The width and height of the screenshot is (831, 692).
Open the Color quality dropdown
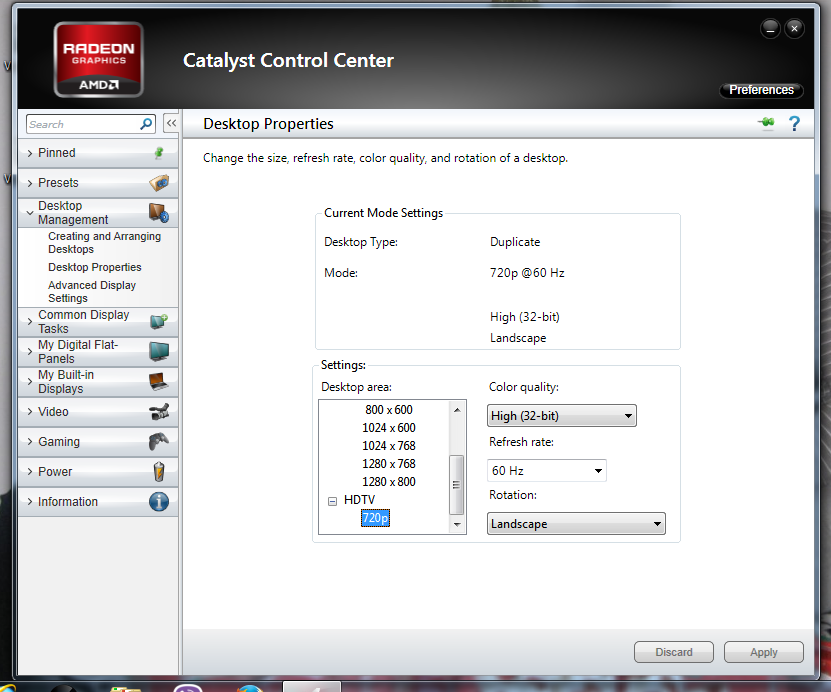tap(562, 416)
